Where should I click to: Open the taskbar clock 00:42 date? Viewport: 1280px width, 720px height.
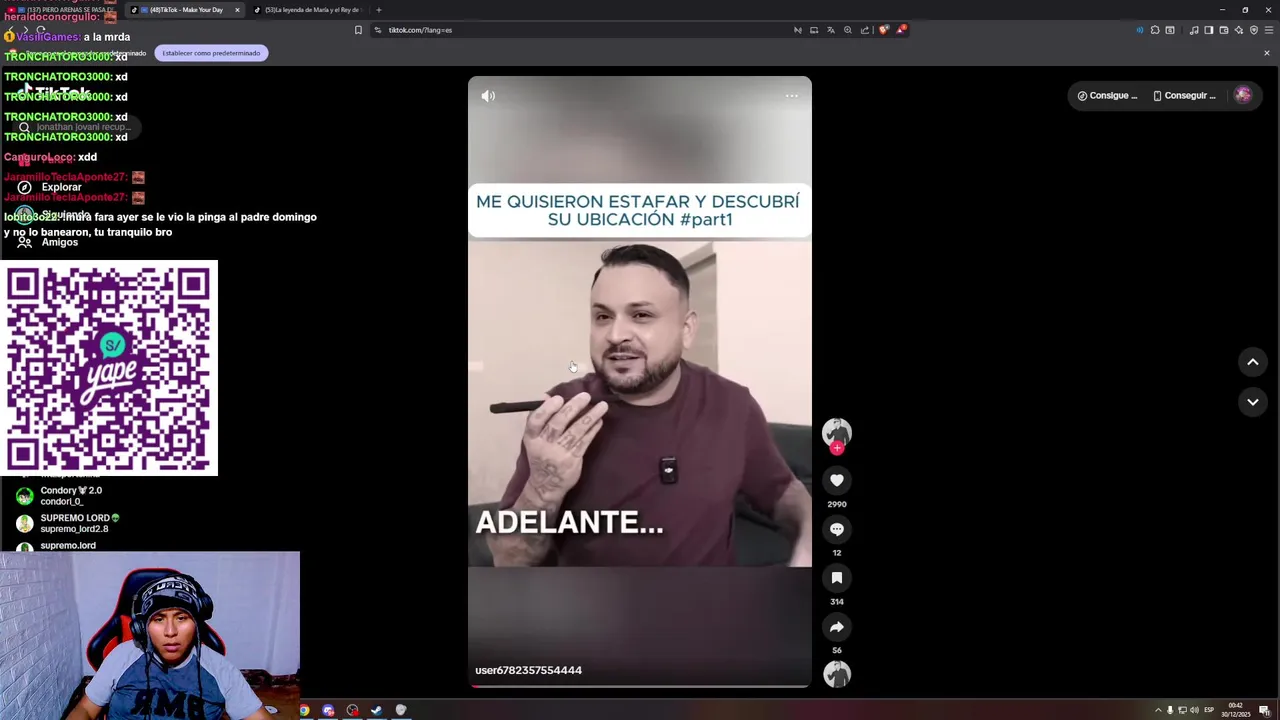click(x=1236, y=710)
